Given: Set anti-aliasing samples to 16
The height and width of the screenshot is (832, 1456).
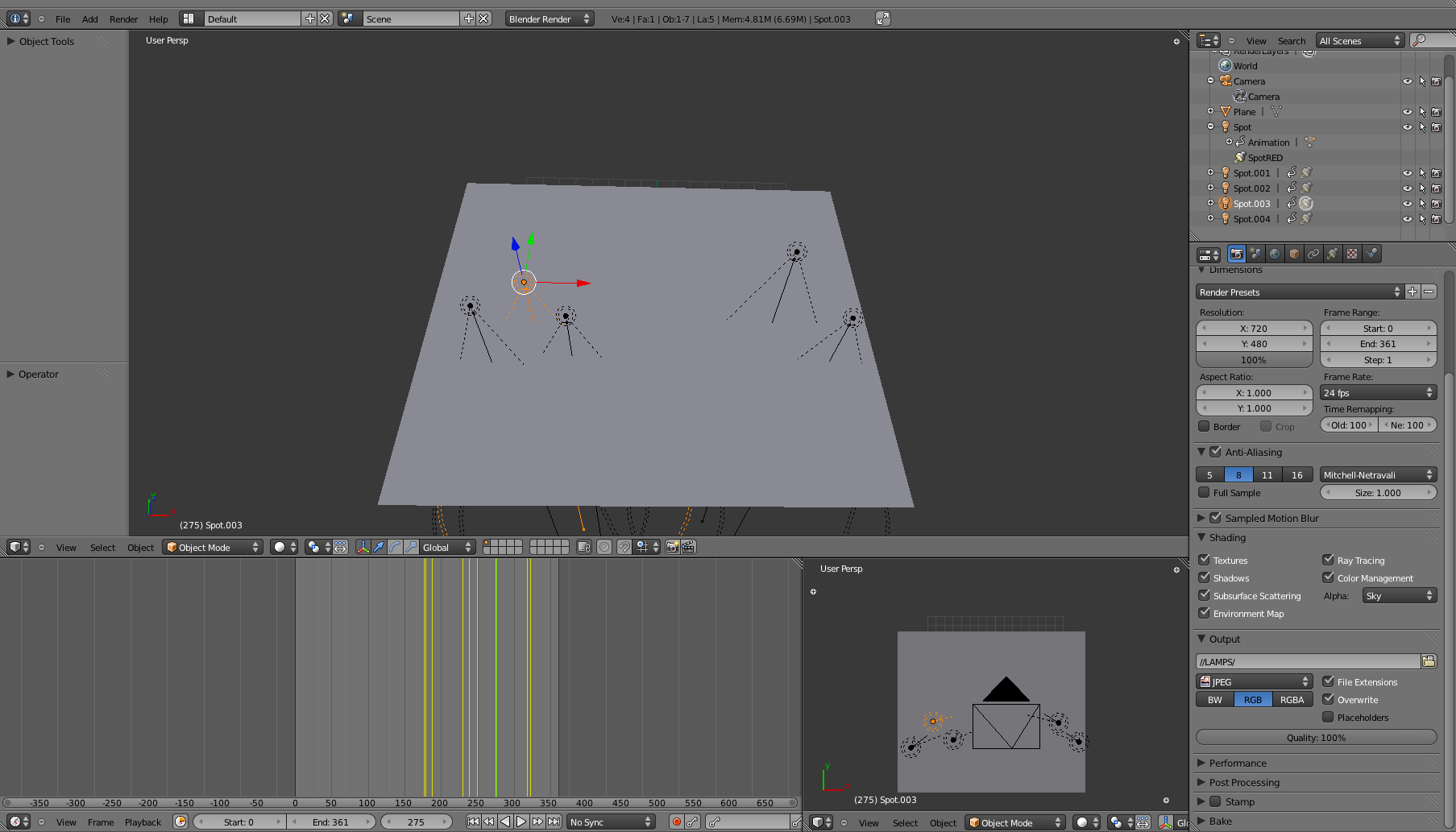Looking at the screenshot, I should tap(1296, 475).
